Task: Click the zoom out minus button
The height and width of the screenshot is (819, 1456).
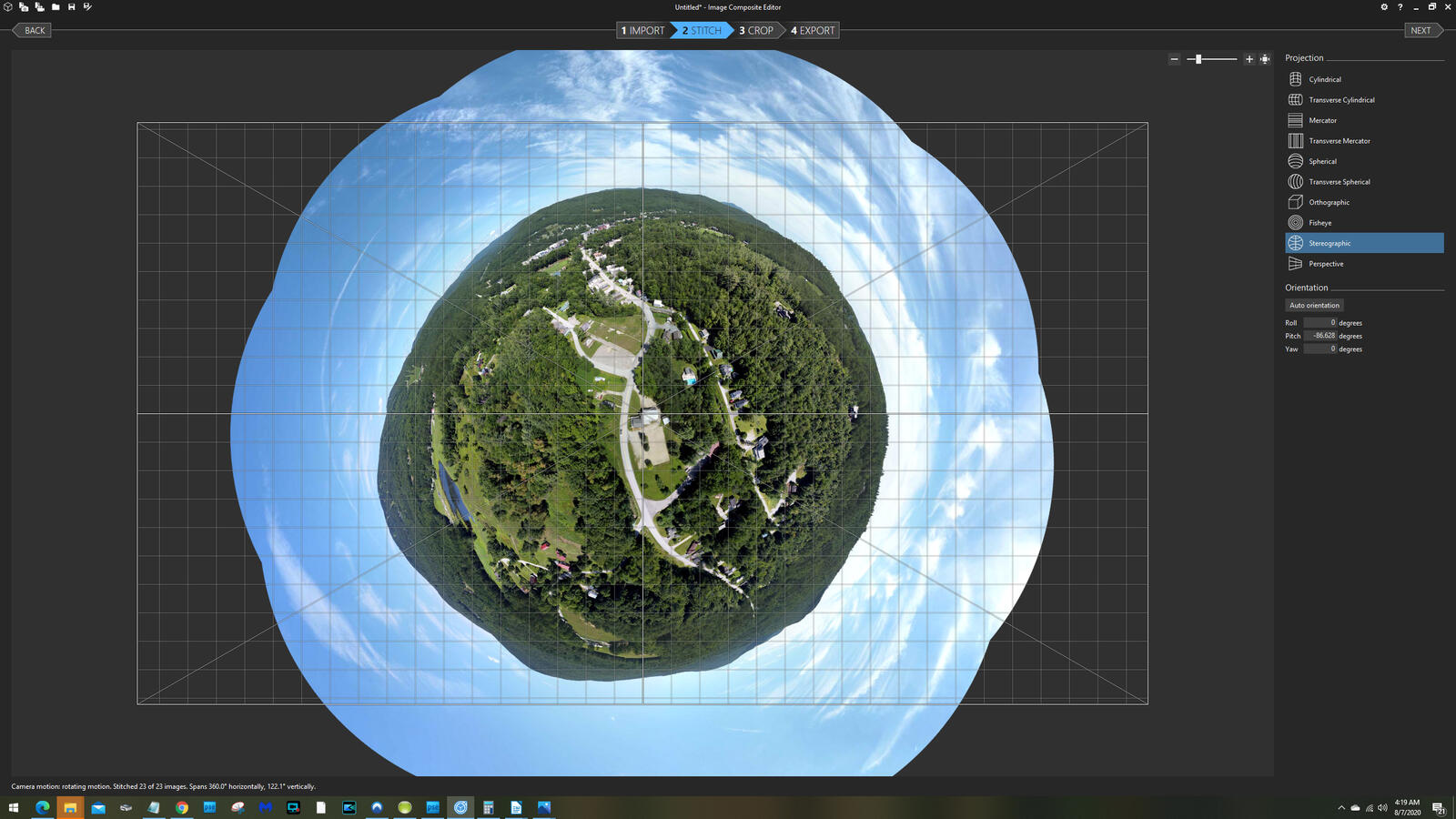Action: (1174, 59)
